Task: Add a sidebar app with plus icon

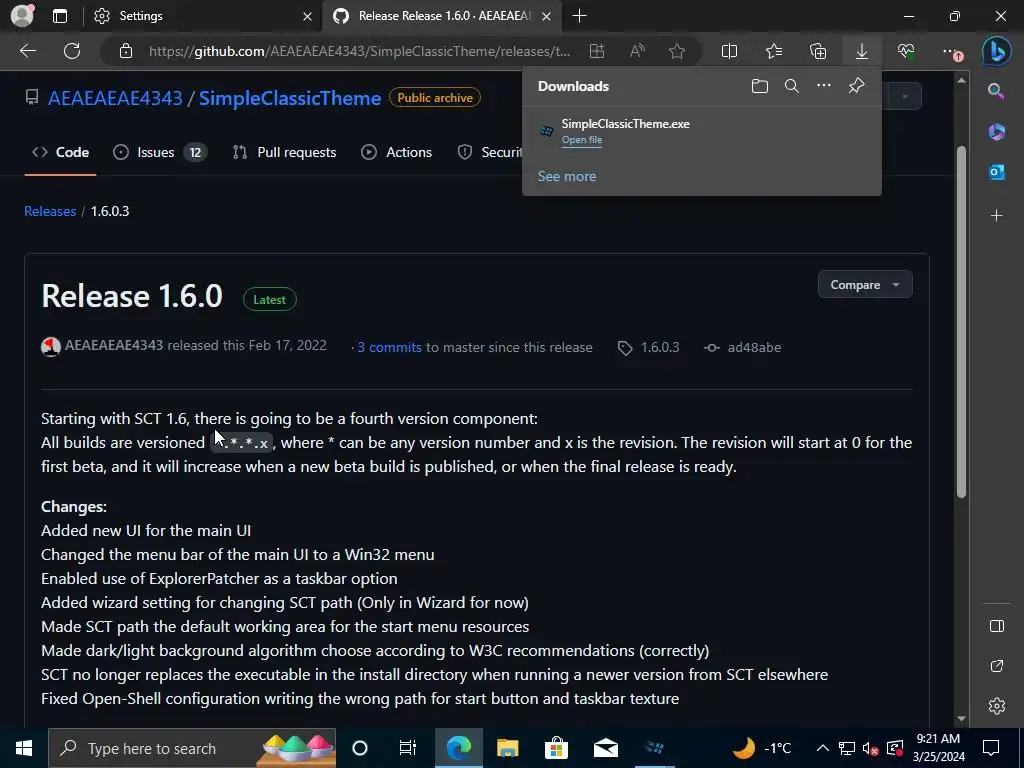Action: point(997,216)
